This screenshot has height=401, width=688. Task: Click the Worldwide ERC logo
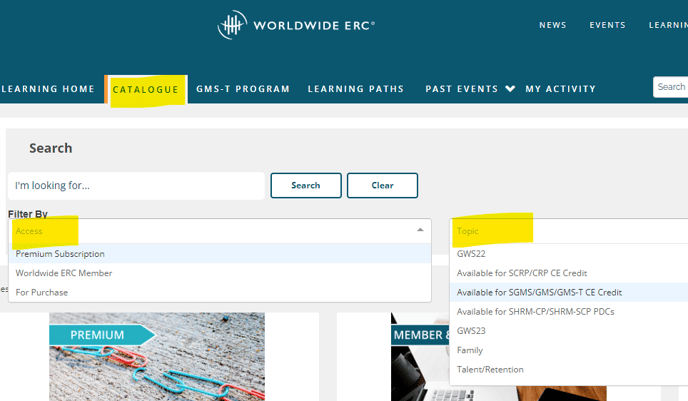pyautogui.click(x=296, y=25)
